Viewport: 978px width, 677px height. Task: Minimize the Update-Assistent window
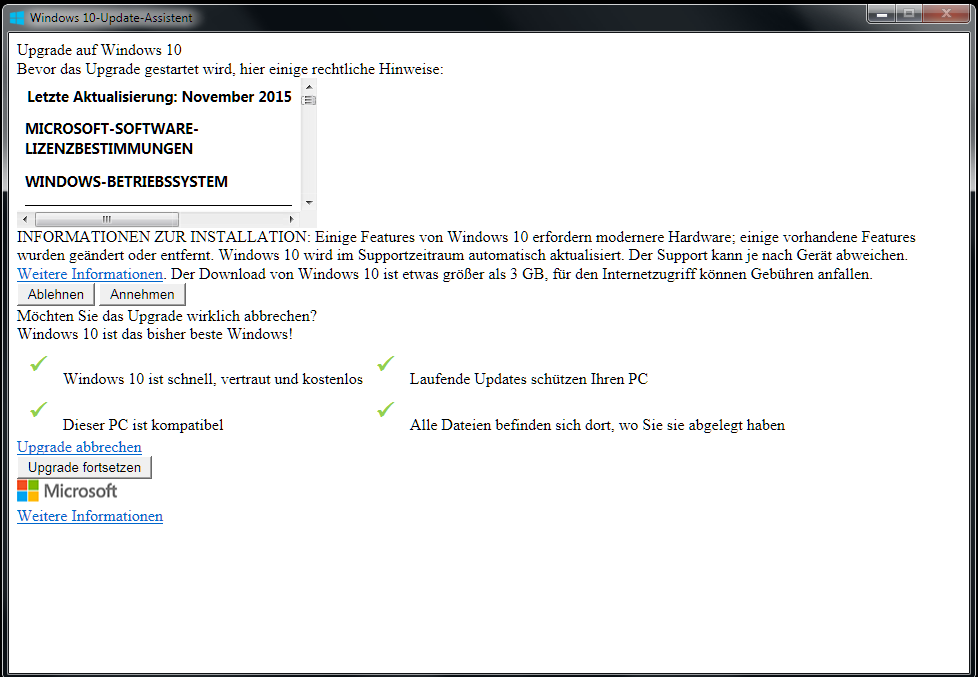(882, 13)
